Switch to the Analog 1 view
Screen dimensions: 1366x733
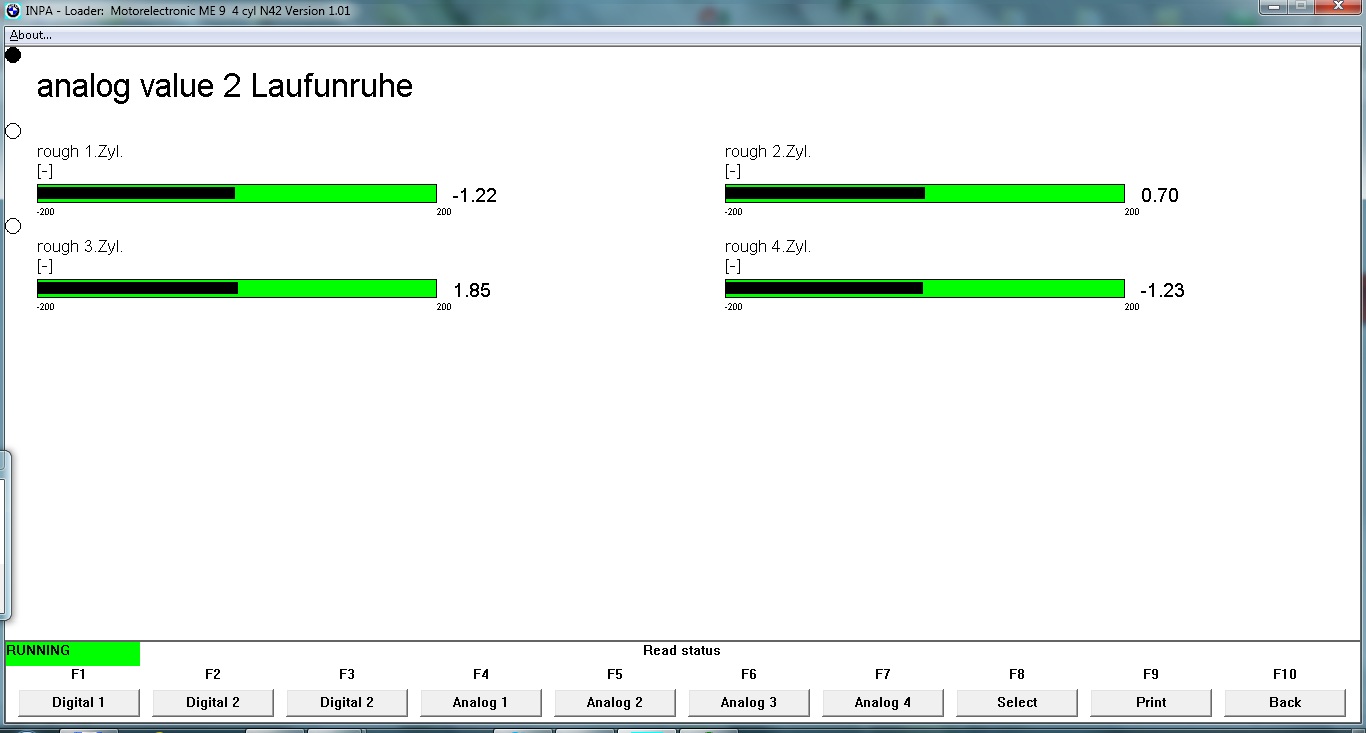(480, 702)
